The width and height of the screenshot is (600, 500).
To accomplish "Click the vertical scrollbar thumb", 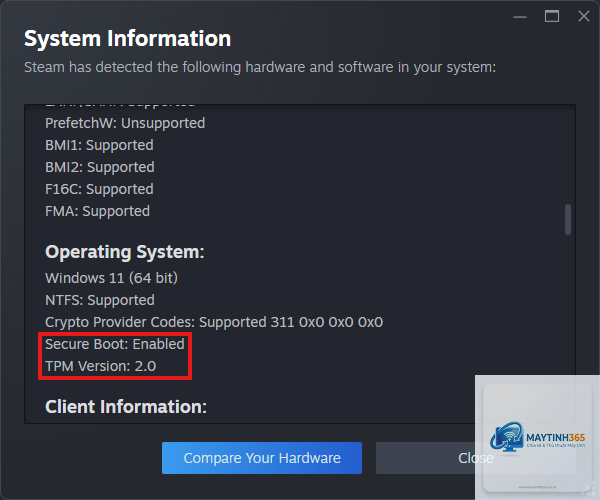I will pyautogui.click(x=568, y=219).
